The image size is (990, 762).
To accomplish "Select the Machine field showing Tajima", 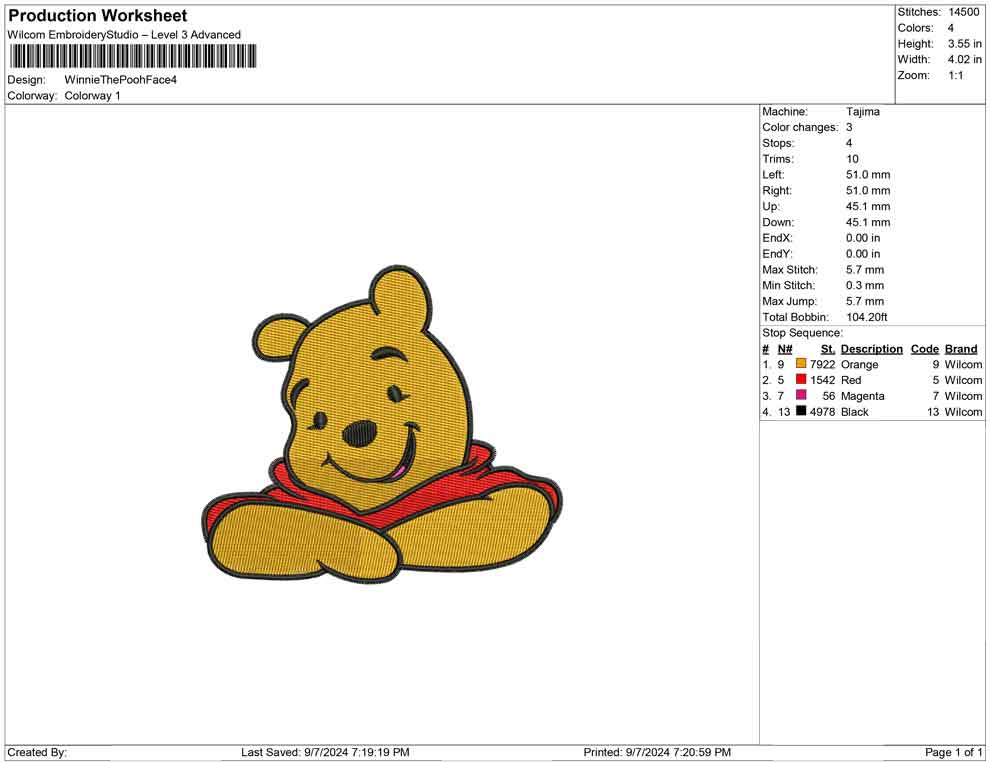I will point(864,112).
